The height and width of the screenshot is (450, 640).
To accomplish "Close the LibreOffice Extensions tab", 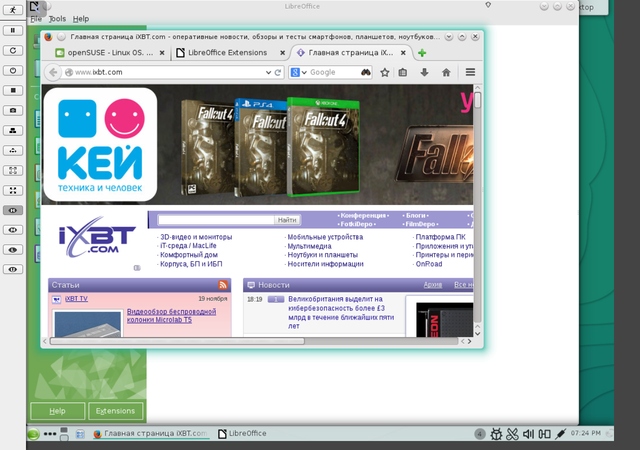I will click(x=282, y=53).
